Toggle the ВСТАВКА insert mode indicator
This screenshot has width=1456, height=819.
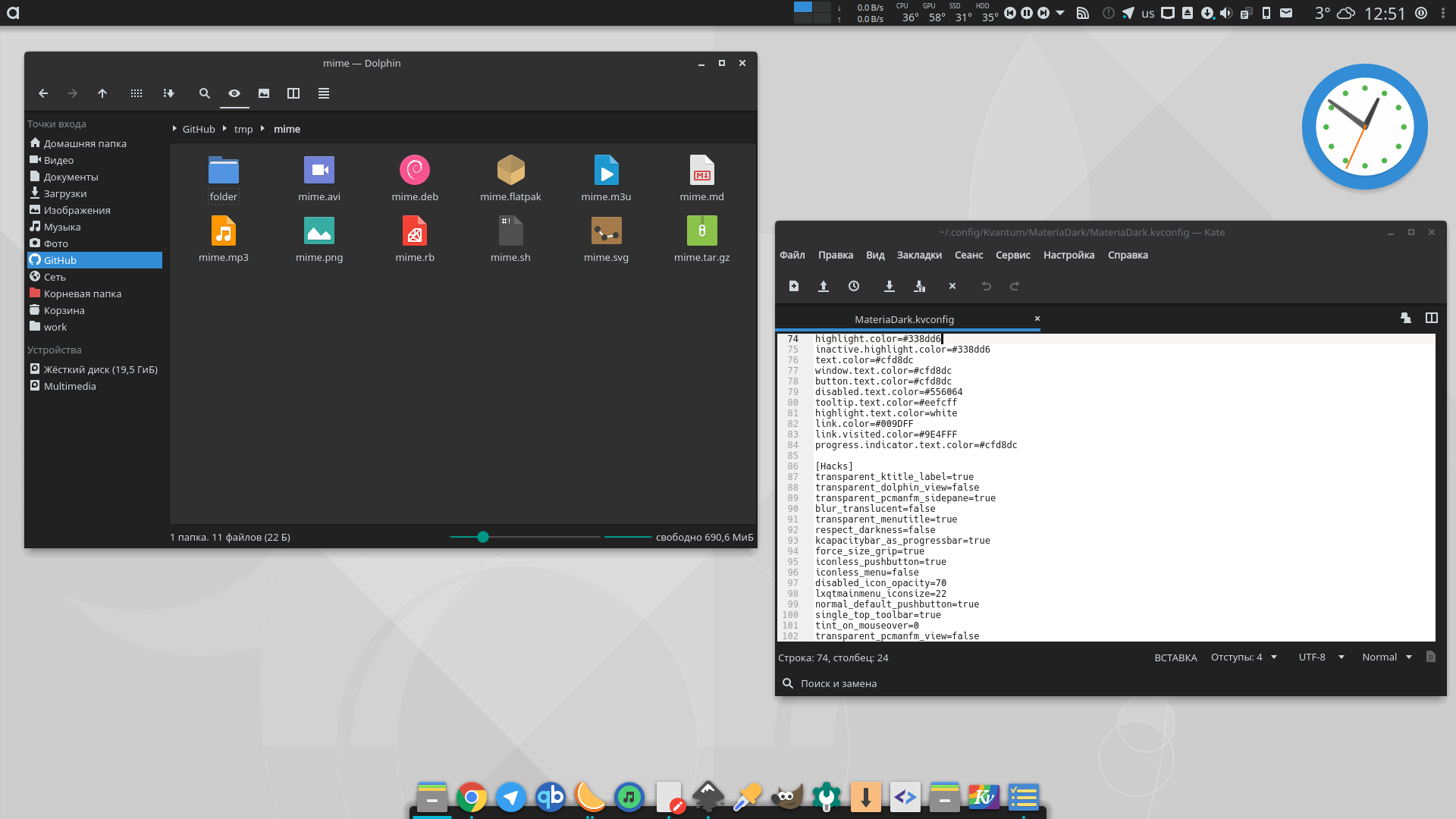(x=1175, y=657)
